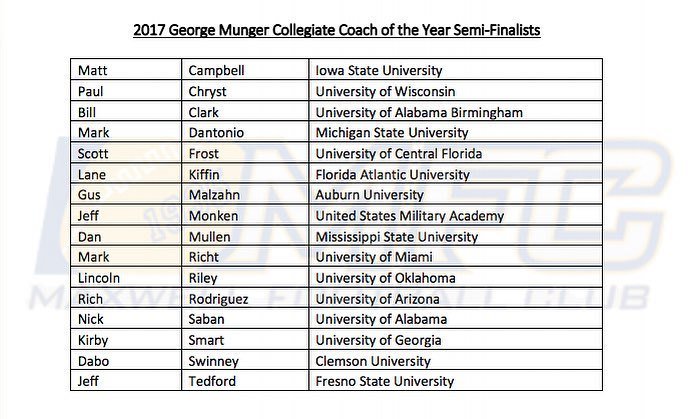Select the Mullen last name cell
699x419 pixels.
point(245,236)
